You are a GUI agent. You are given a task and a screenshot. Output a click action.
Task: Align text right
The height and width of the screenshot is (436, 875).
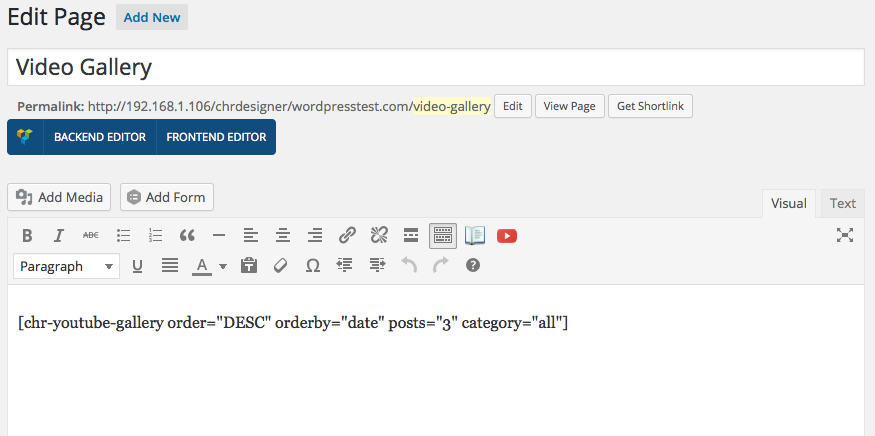pos(315,236)
